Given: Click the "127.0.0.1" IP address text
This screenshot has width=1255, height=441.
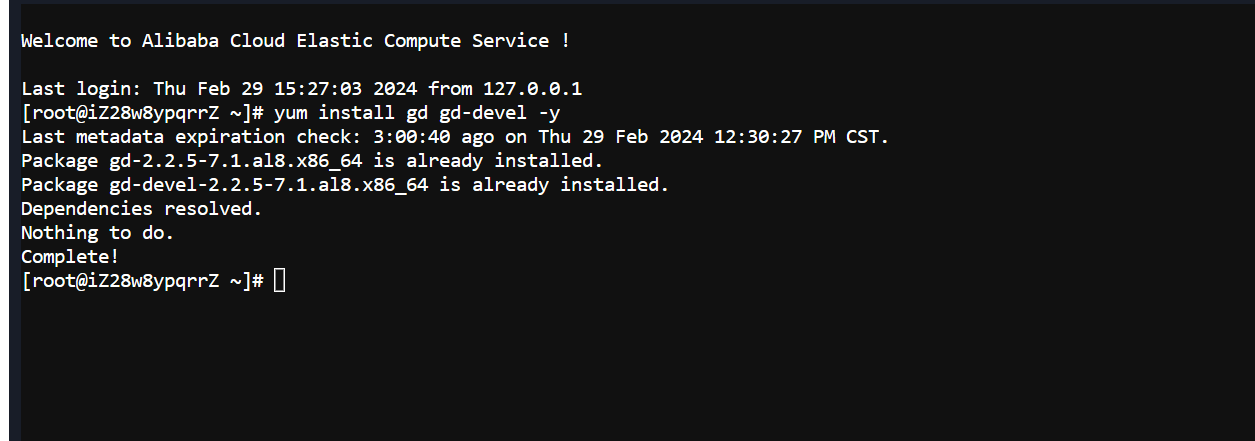Looking at the screenshot, I should [532, 89].
